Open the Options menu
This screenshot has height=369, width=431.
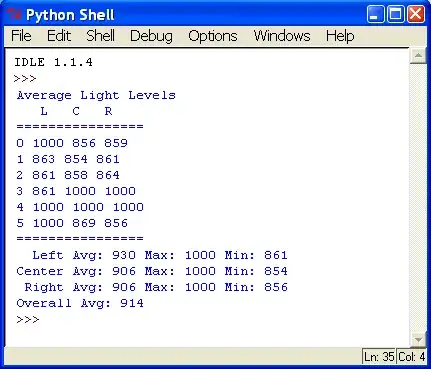point(213,36)
